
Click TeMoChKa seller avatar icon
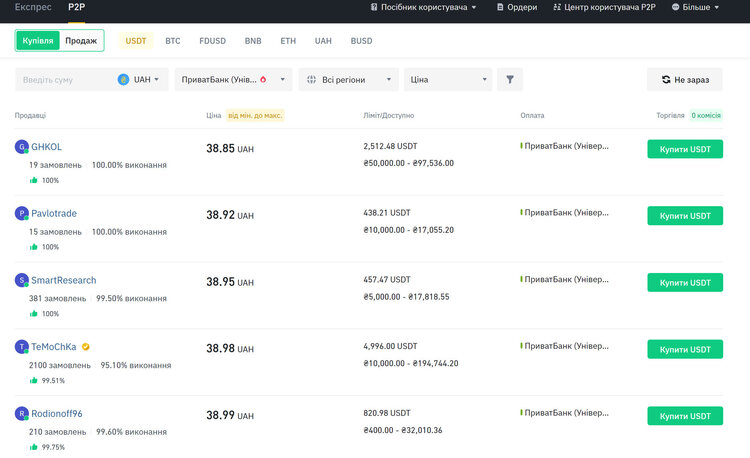22,347
